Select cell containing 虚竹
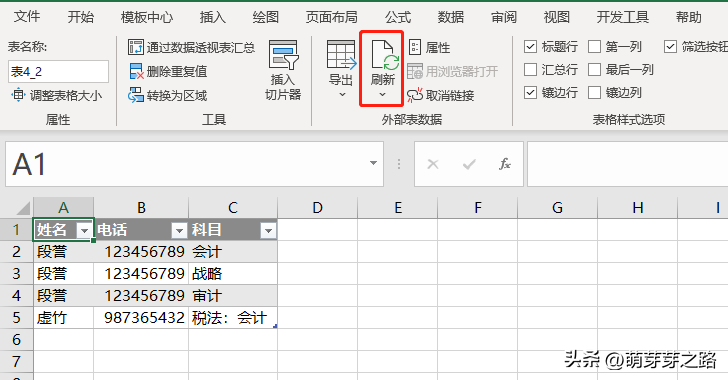 [x=64, y=318]
